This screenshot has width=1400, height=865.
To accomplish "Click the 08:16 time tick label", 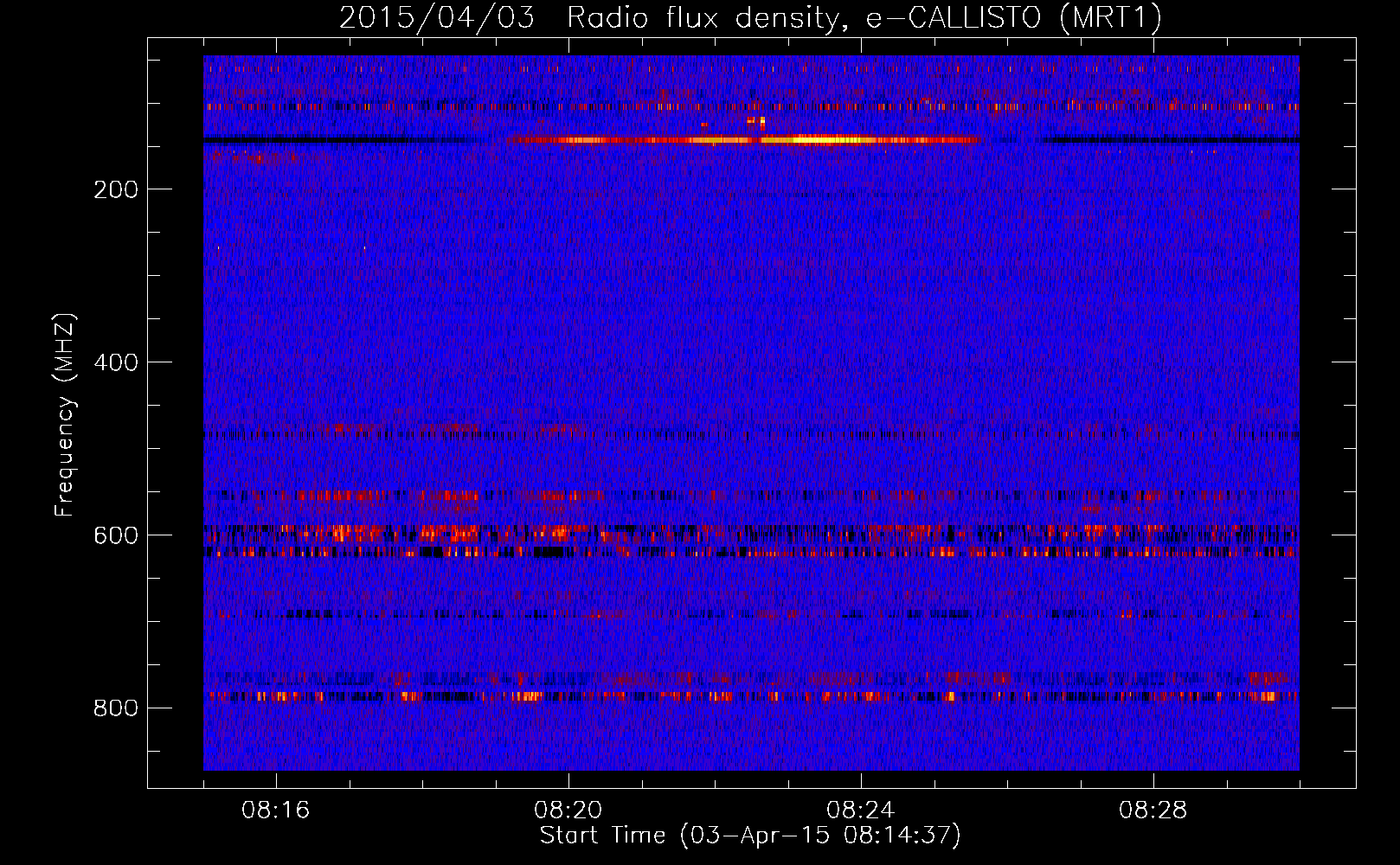I will (x=276, y=811).
